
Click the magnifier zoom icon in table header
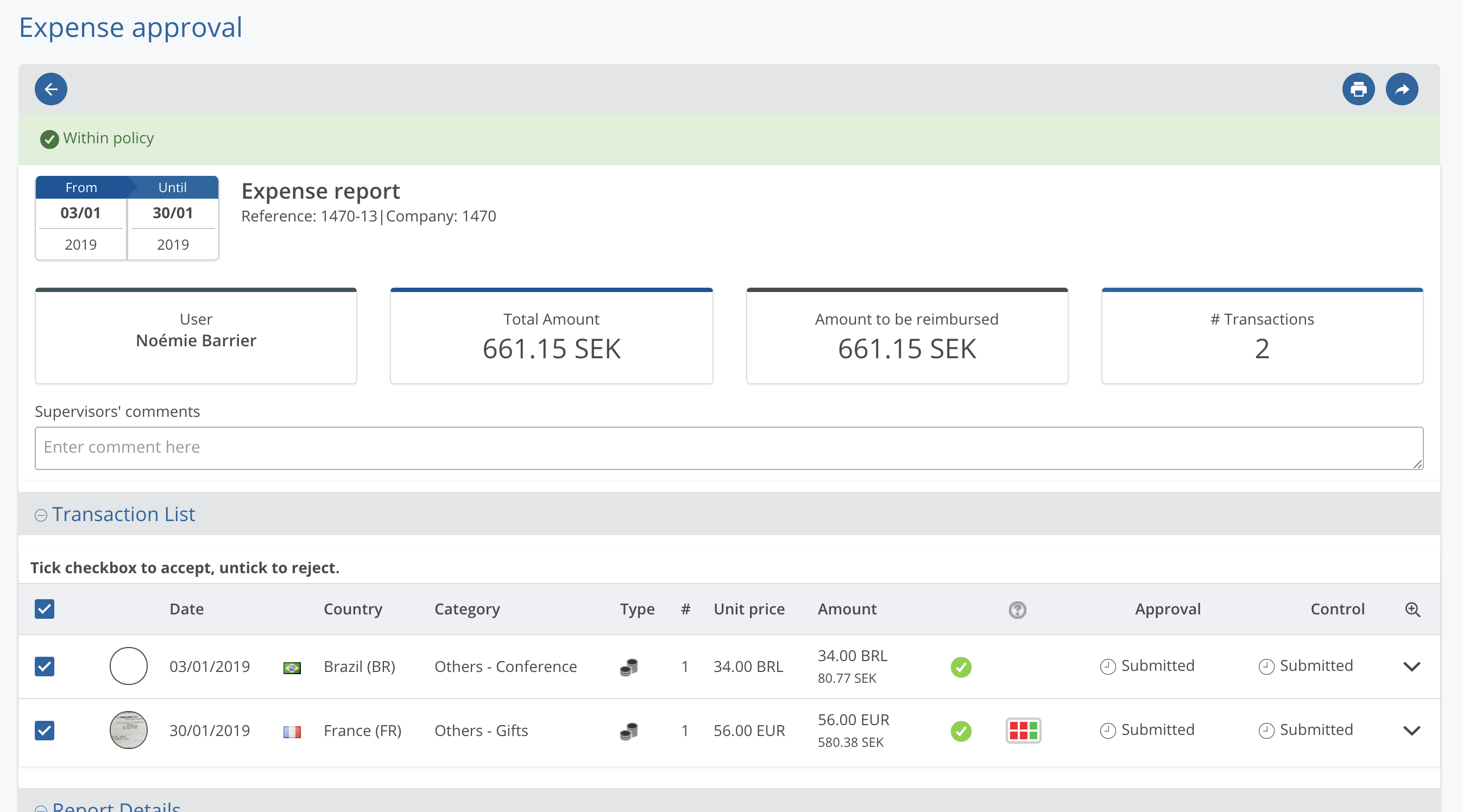(x=1412, y=610)
